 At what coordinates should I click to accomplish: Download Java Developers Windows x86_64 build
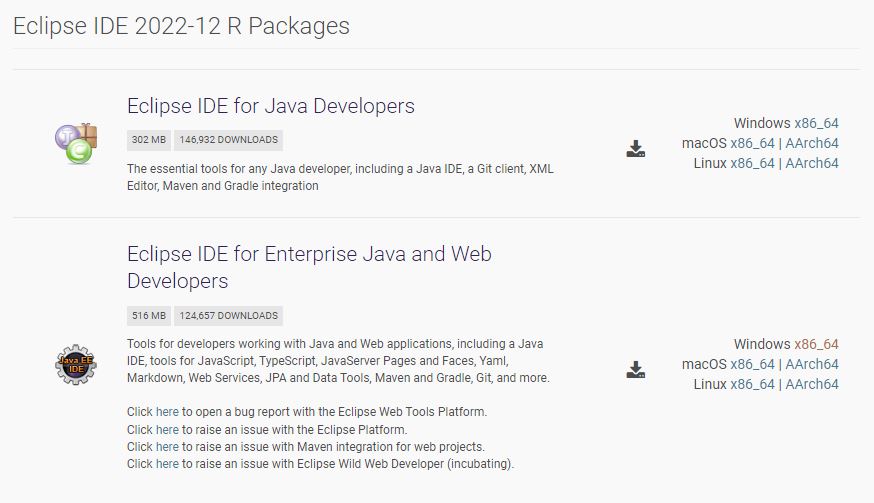tap(816, 123)
